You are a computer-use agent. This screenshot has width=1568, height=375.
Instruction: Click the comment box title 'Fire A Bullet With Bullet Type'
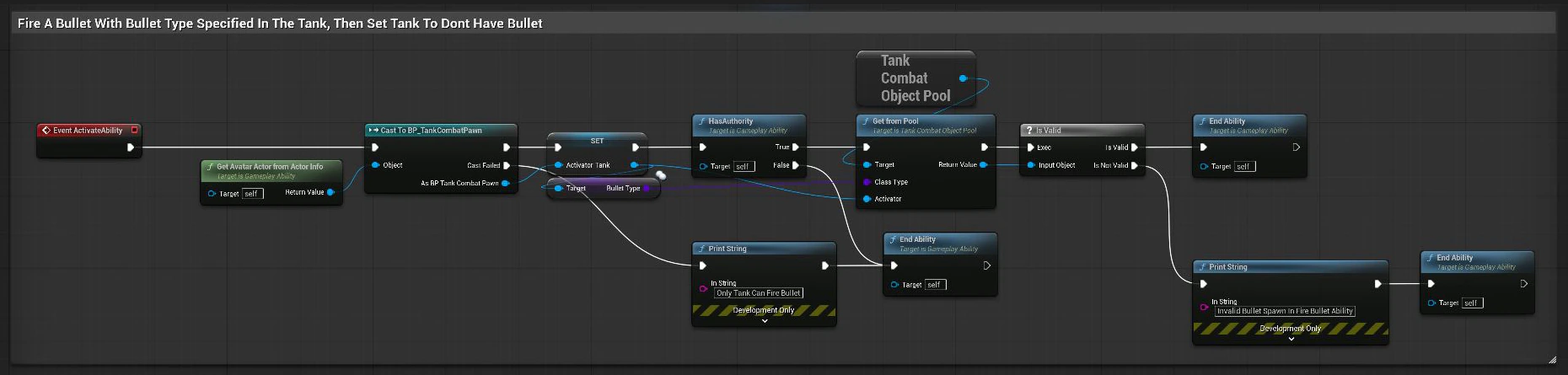pos(280,24)
